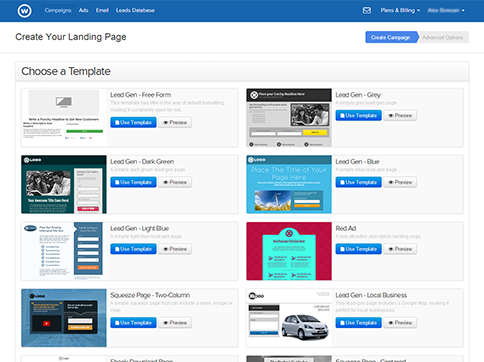The height and width of the screenshot is (362, 484).
Task: Click the 'Lead Gen - Dark Green' title
Action: coord(142,162)
